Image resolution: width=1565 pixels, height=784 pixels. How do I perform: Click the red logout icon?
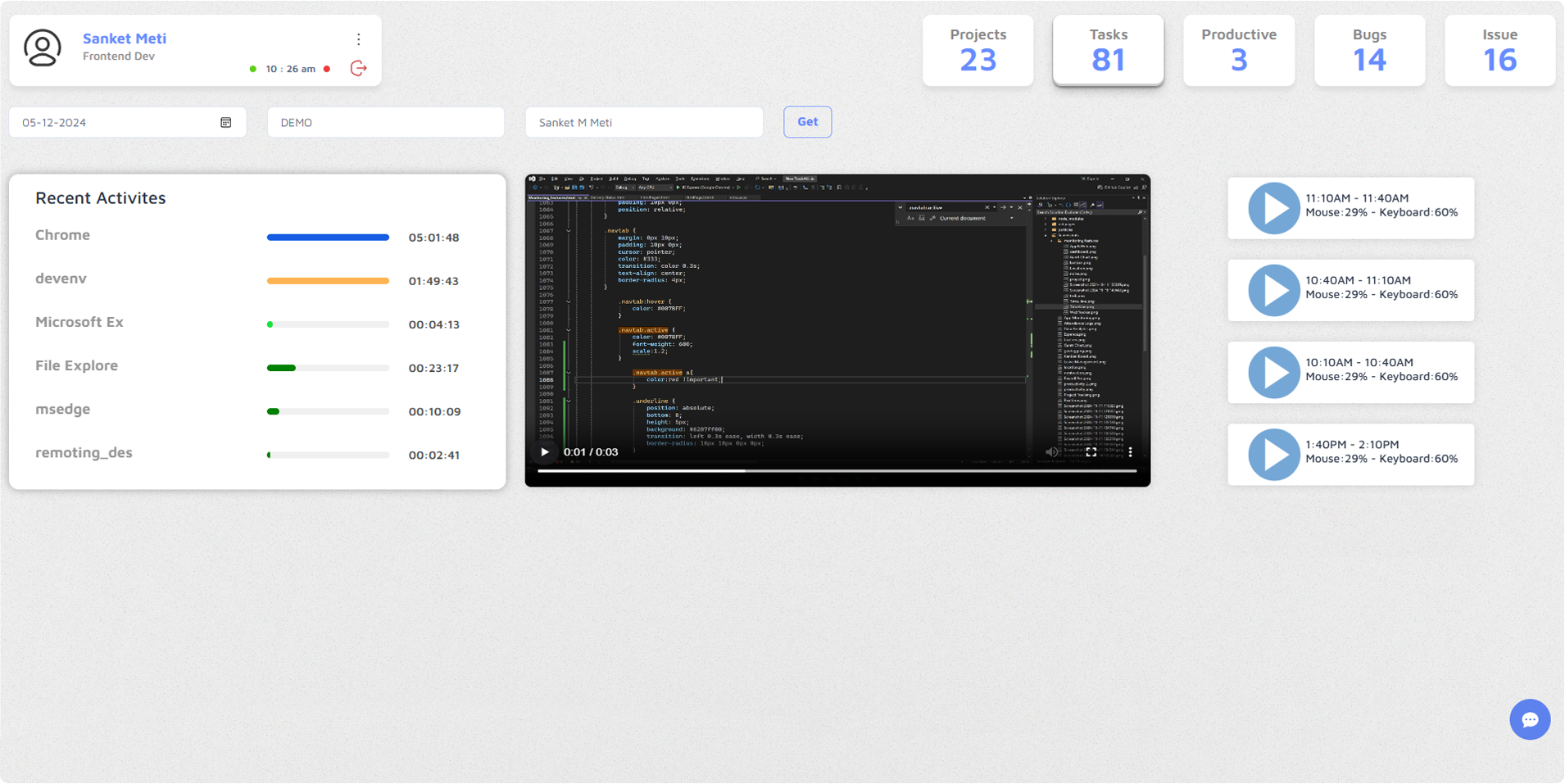pos(358,68)
